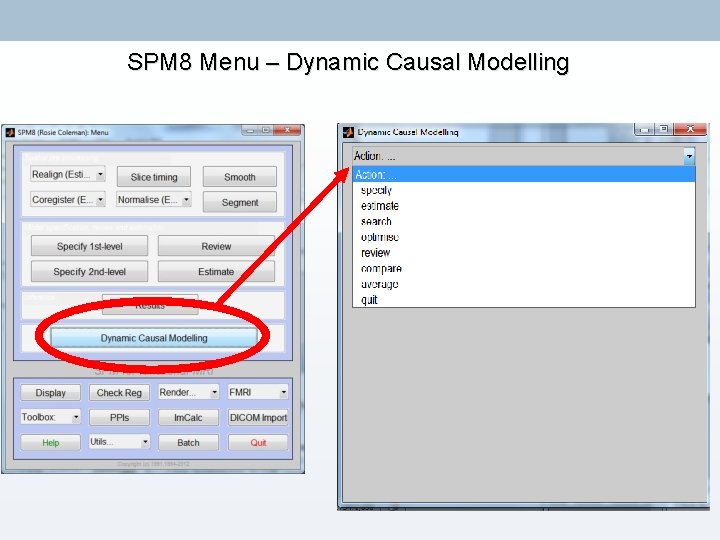The width and height of the screenshot is (720, 540).
Task: Click the Dynamic Causal Modelling button
Action: [154, 338]
